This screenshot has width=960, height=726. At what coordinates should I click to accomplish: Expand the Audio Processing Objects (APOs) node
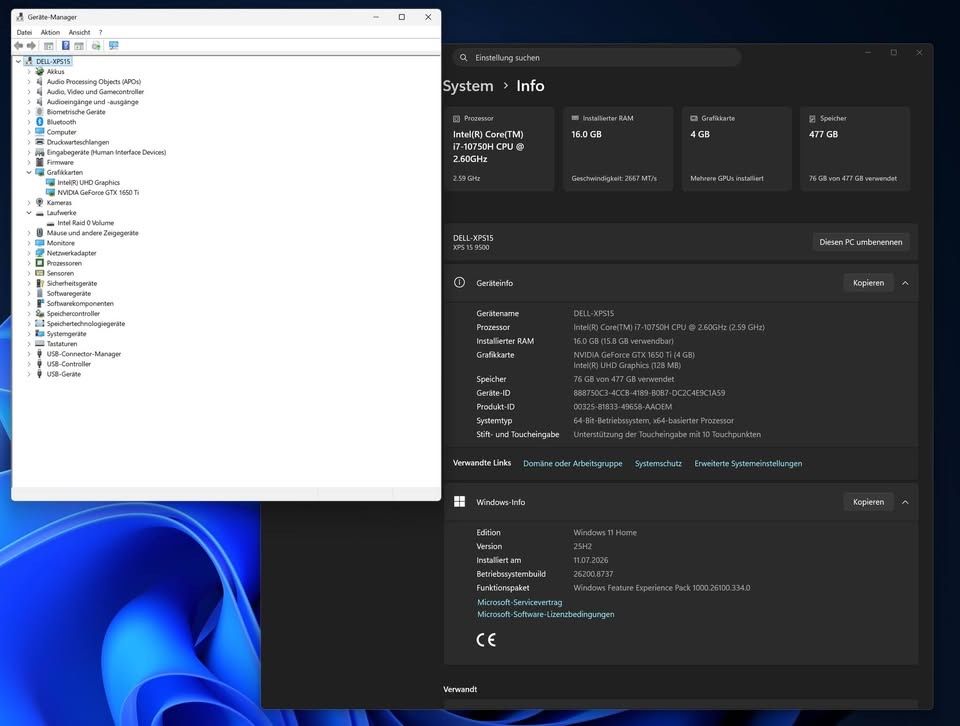[29, 81]
